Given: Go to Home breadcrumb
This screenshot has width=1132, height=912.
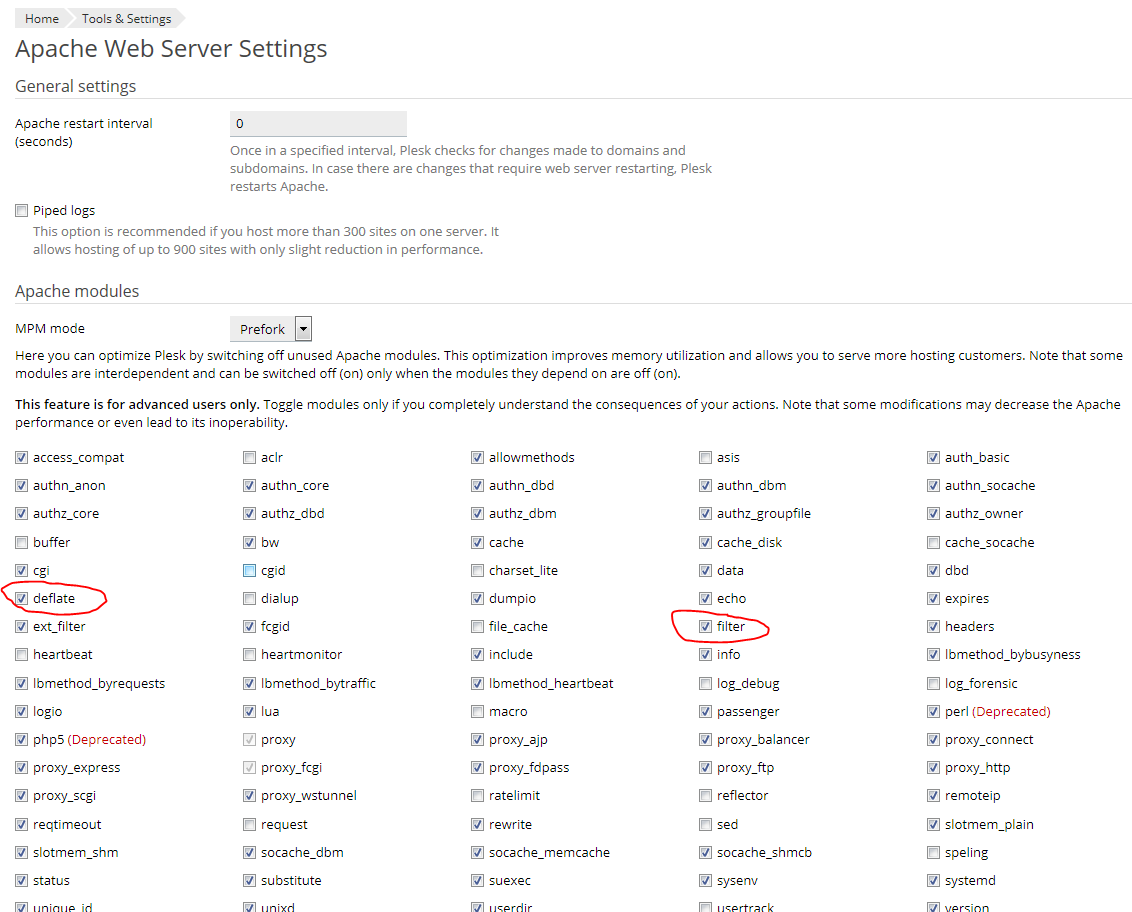Looking at the screenshot, I should click(41, 18).
